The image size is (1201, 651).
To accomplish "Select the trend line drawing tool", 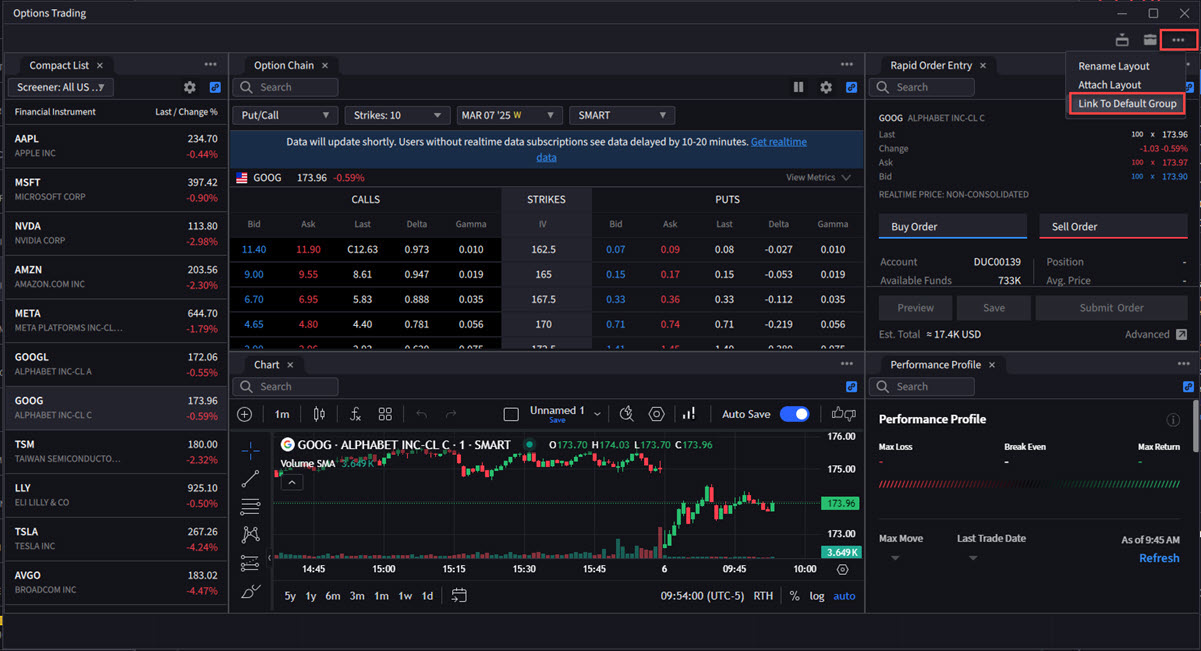I will pyautogui.click(x=250, y=479).
